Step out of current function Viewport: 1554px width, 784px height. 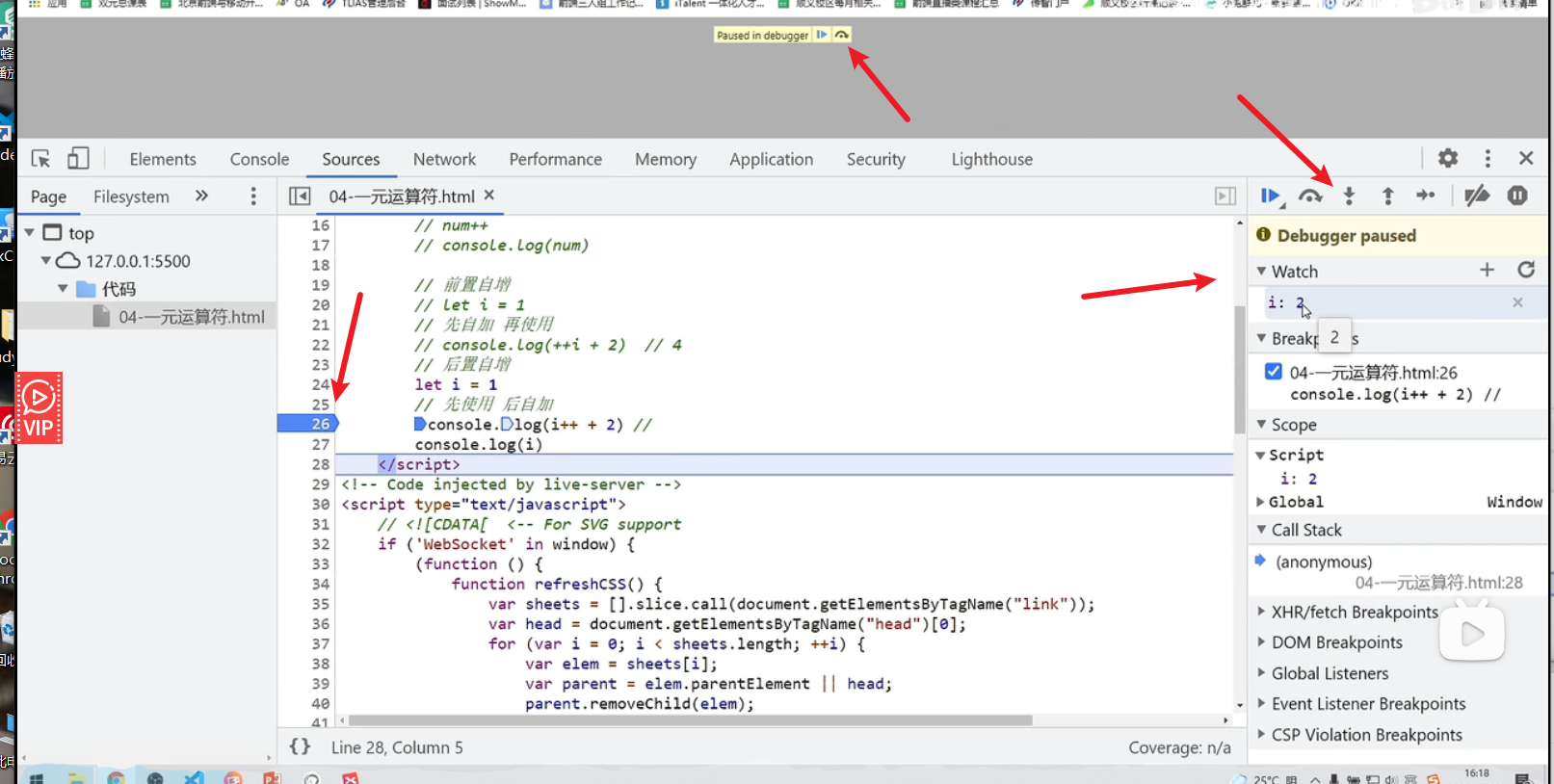(1387, 196)
